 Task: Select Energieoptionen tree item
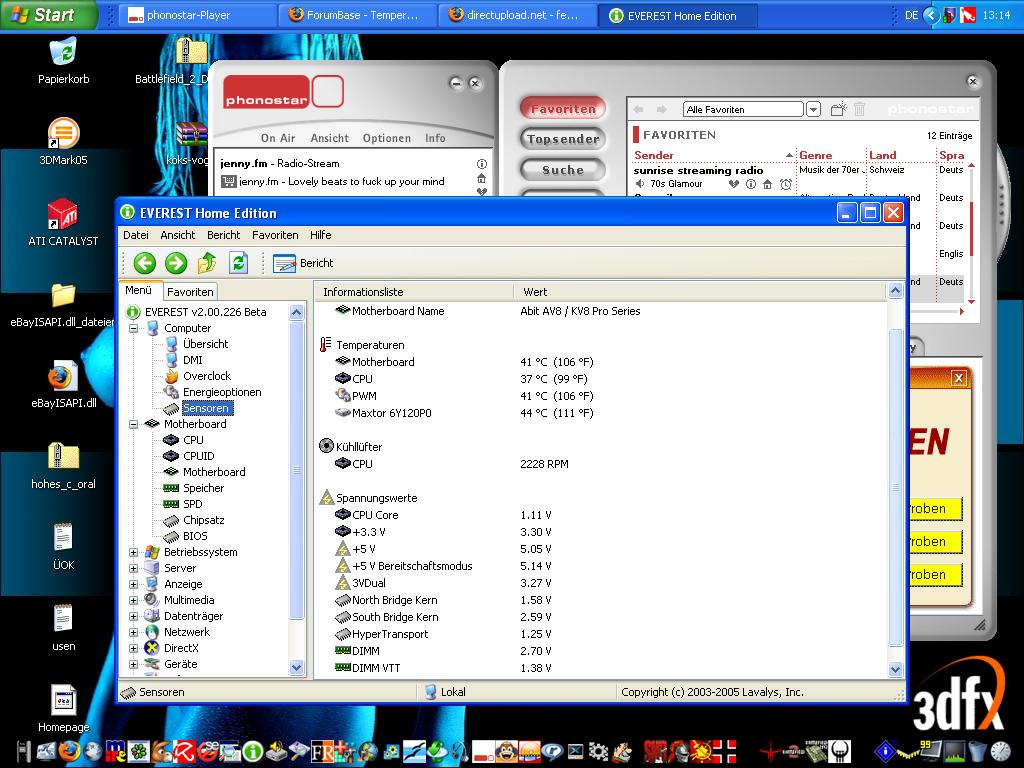tap(222, 392)
